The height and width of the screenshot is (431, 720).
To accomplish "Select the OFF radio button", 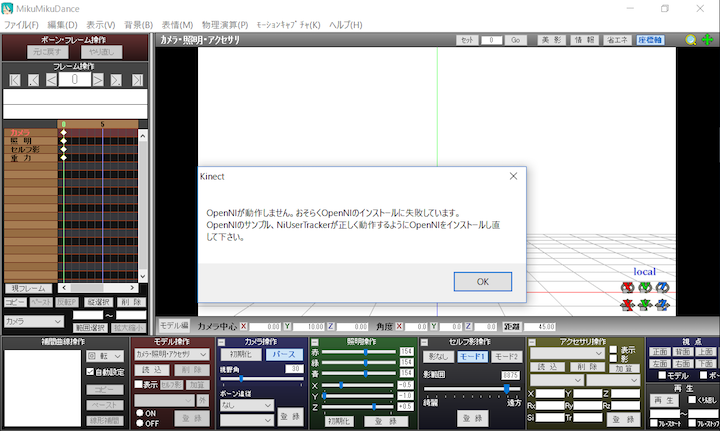I will [x=140, y=423].
